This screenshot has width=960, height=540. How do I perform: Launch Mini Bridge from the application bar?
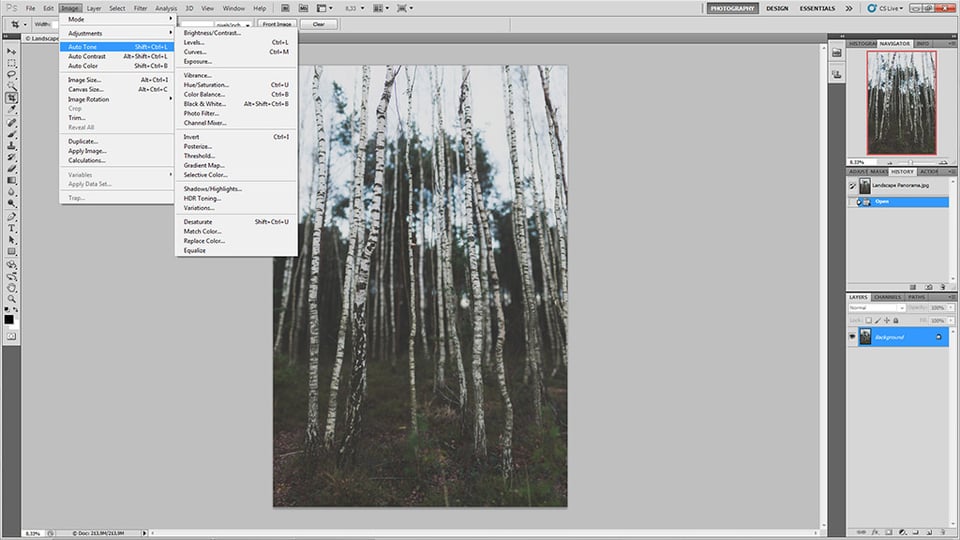click(x=304, y=8)
